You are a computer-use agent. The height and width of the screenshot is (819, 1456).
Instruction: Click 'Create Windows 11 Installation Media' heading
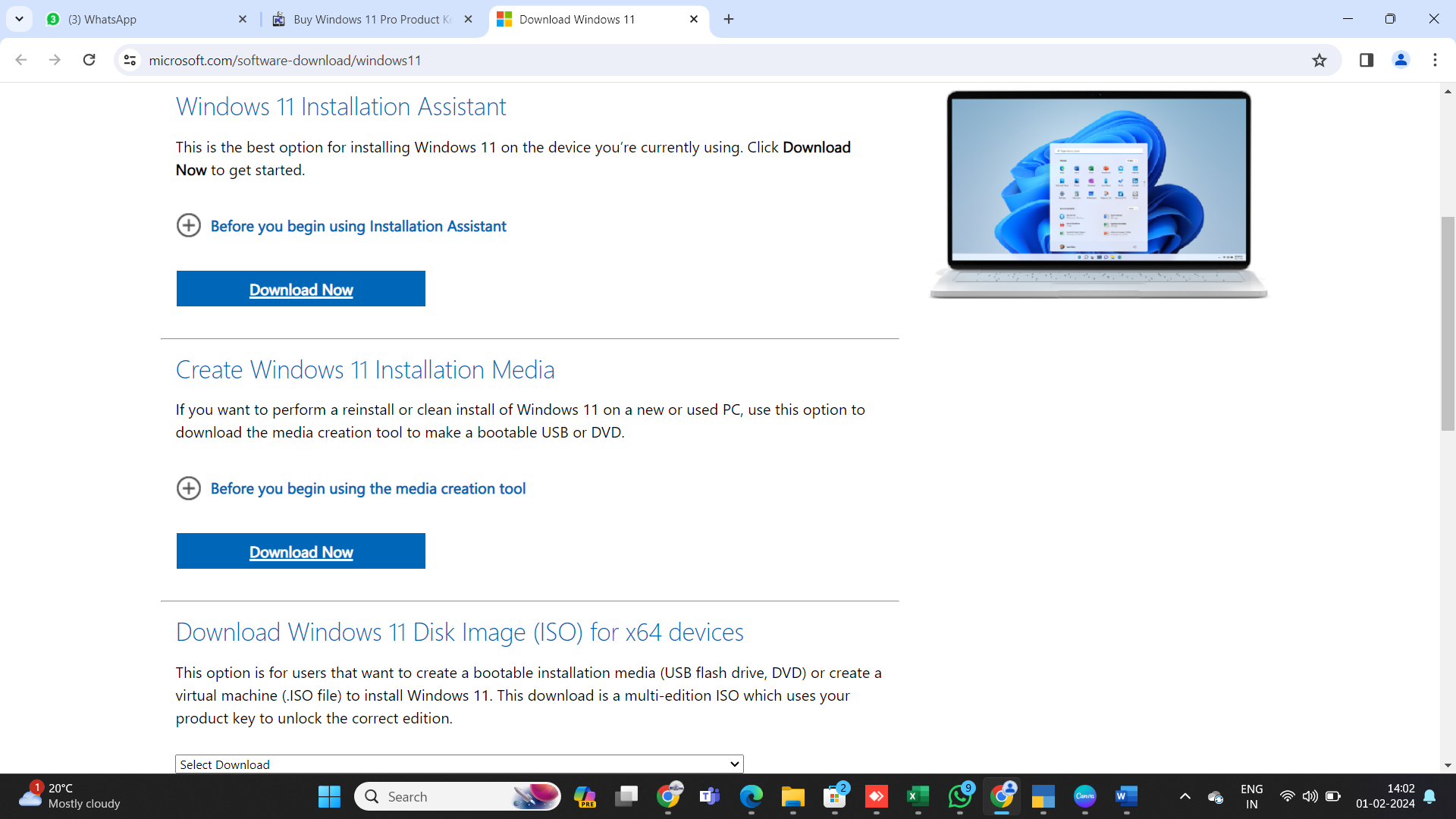click(365, 370)
